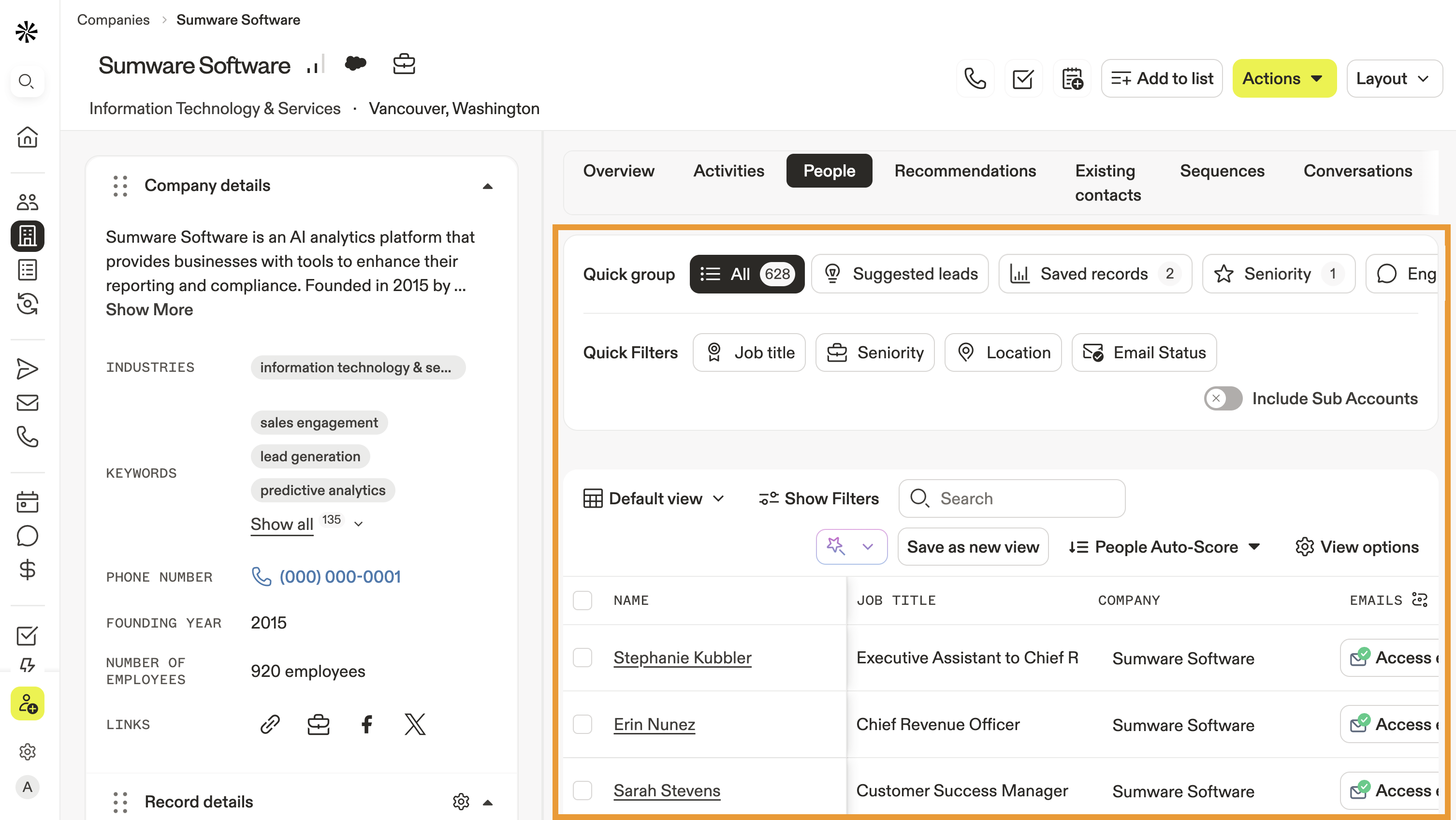Viewport: 1456px width, 820px height.
Task: Select all rows with the header checkbox
Action: tap(582, 600)
